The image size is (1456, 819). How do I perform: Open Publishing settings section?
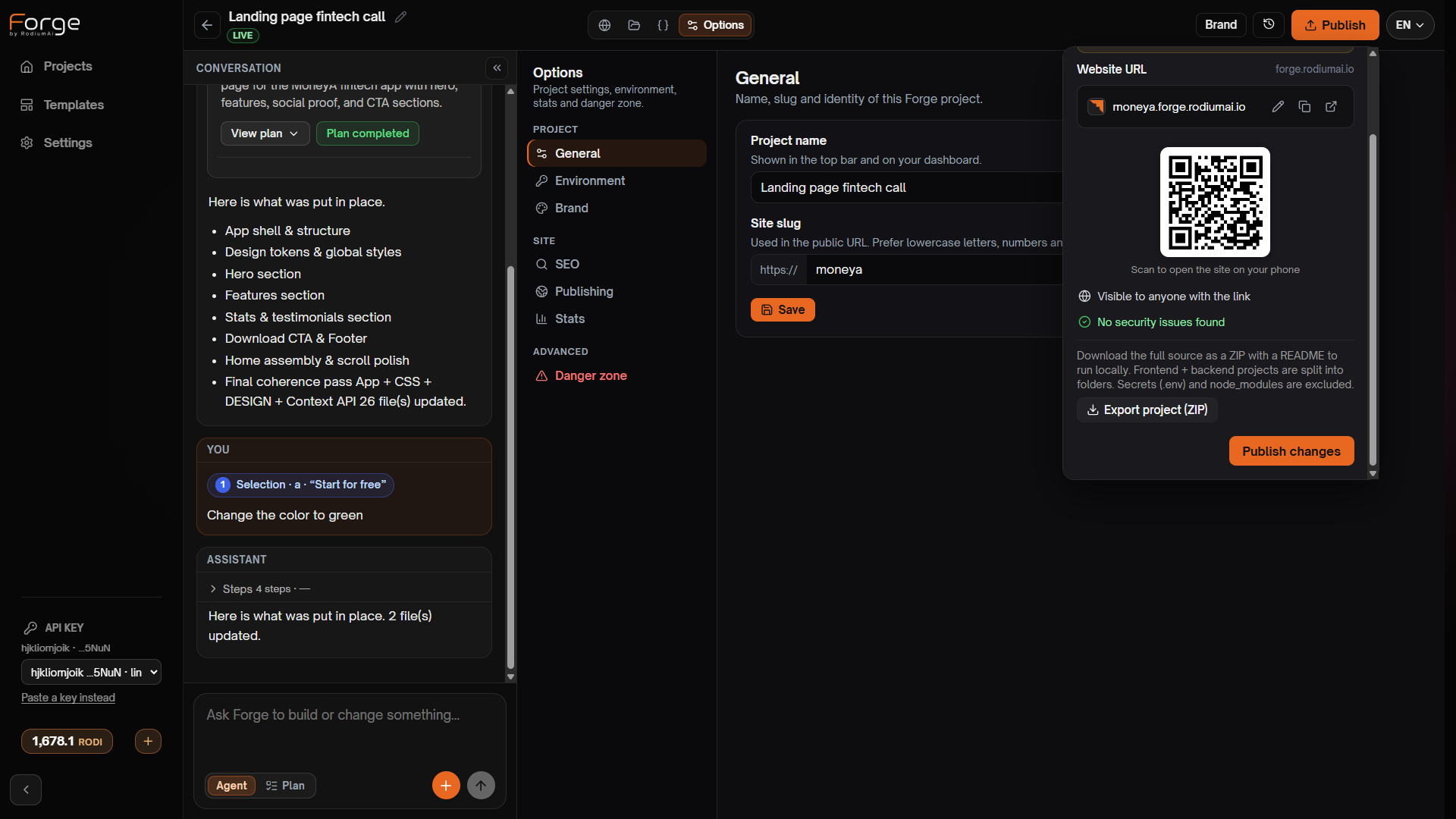coord(617,291)
